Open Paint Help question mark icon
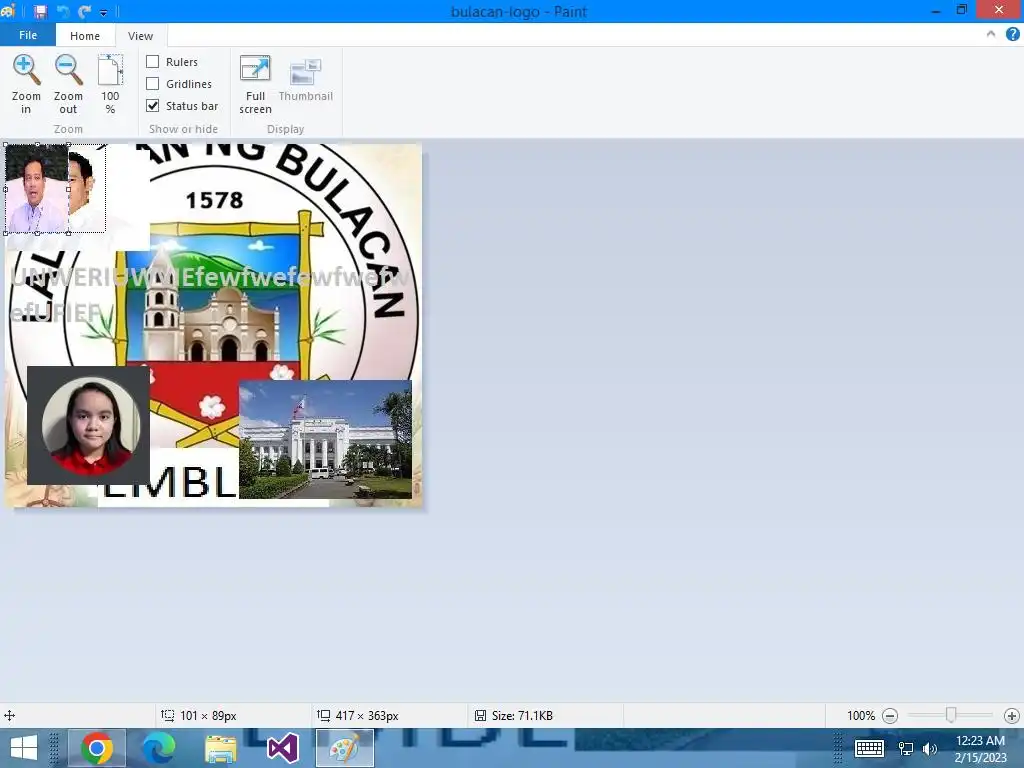The height and width of the screenshot is (768, 1024). tap(1013, 35)
